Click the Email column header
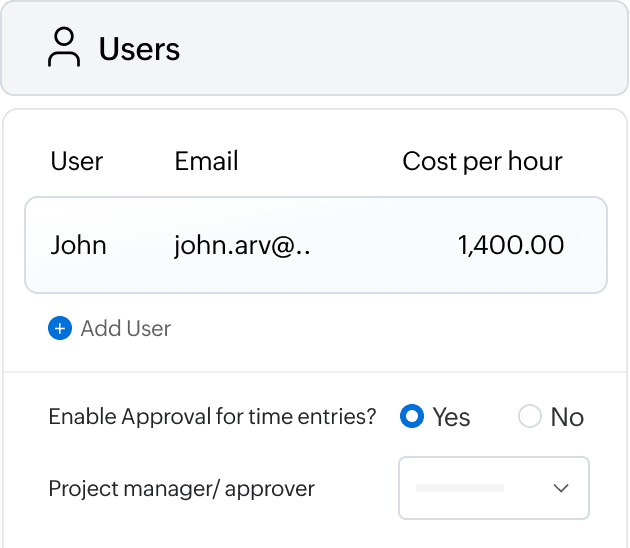The height and width of the screenshot is (548, 630). [206, 161]
